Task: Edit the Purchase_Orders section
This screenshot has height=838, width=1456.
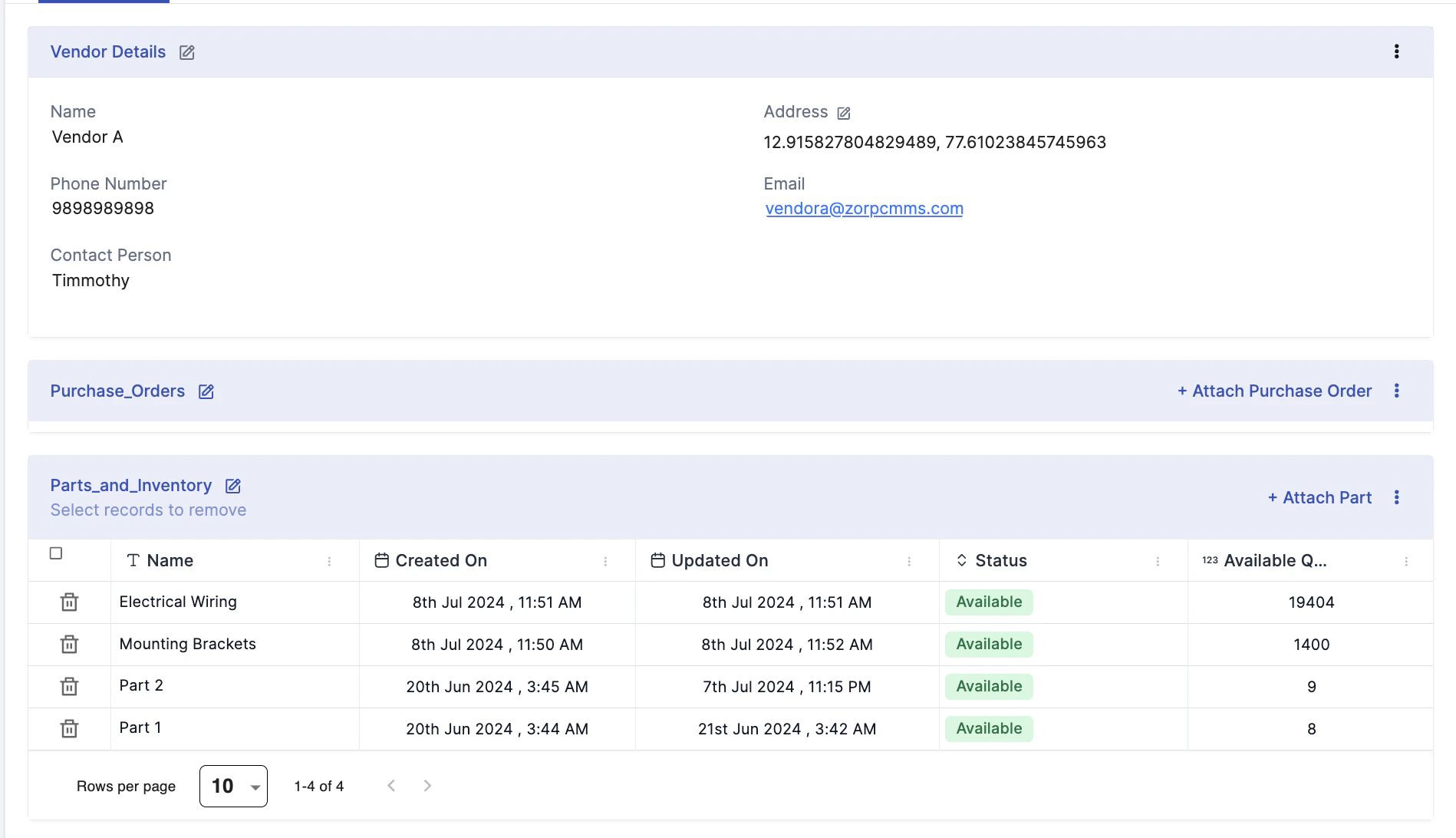Action: (206, 391)
